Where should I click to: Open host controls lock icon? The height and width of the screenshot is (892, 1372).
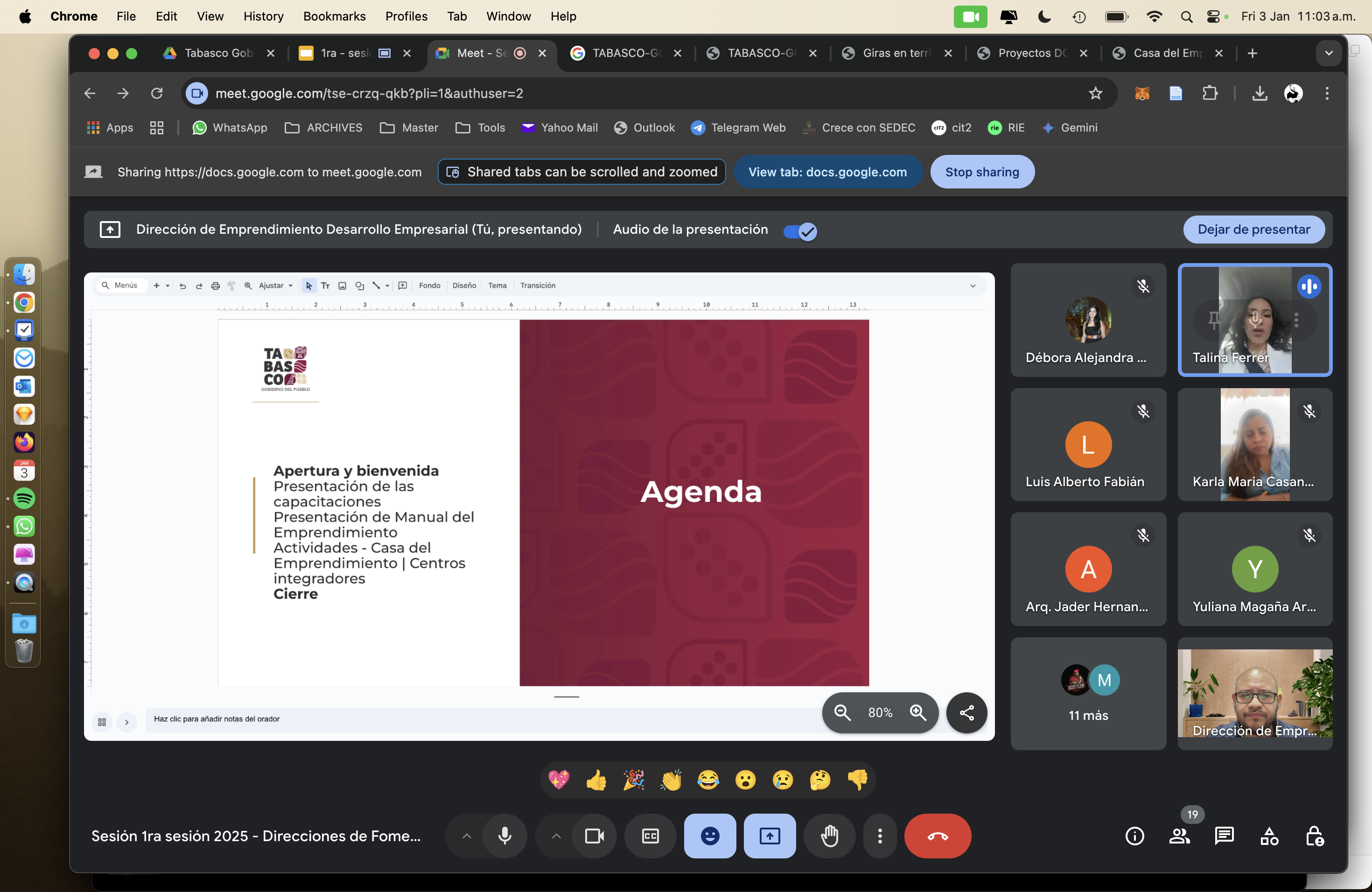click(1314, 836)
